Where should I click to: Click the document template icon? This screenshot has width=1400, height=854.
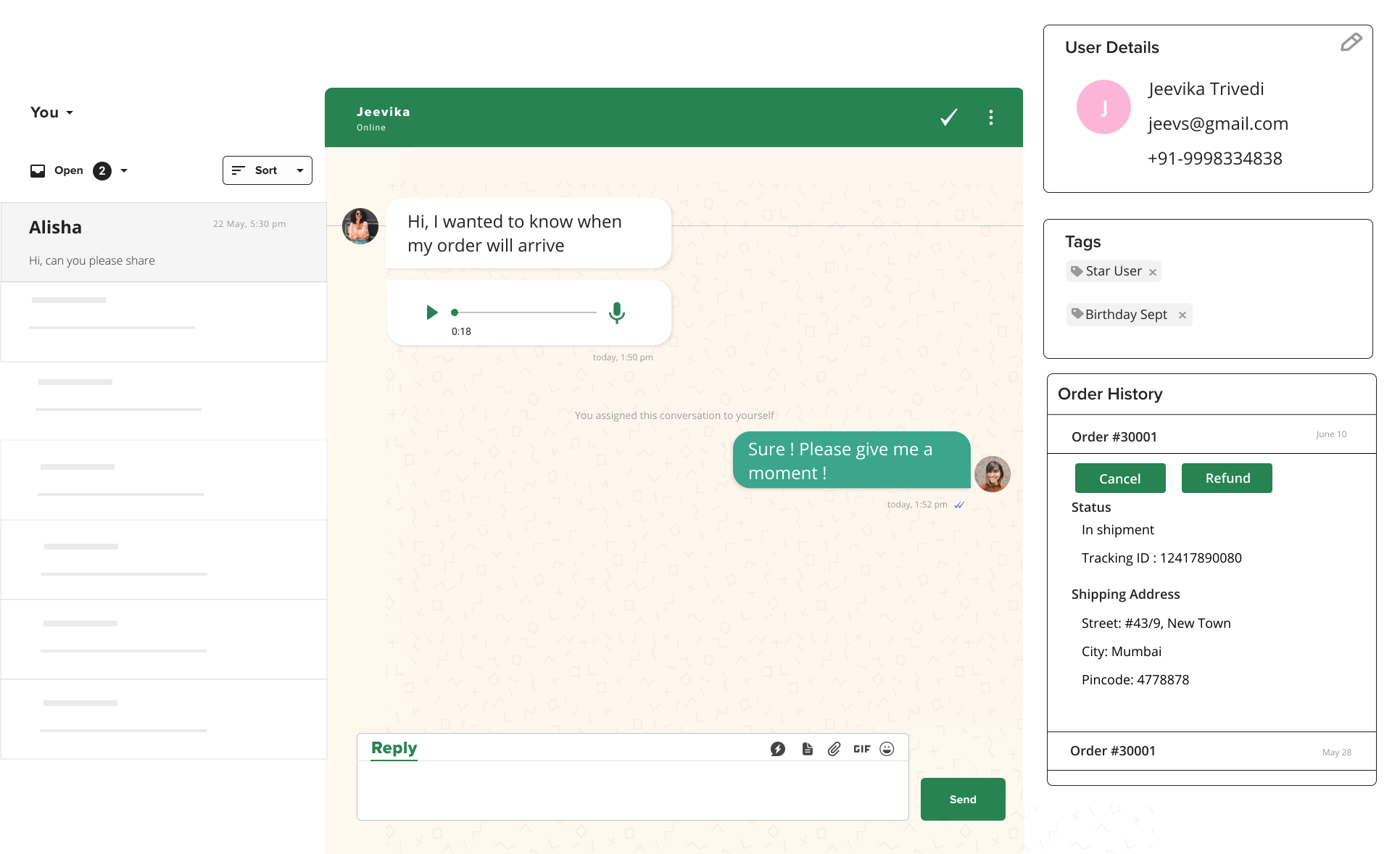(807, 749)
